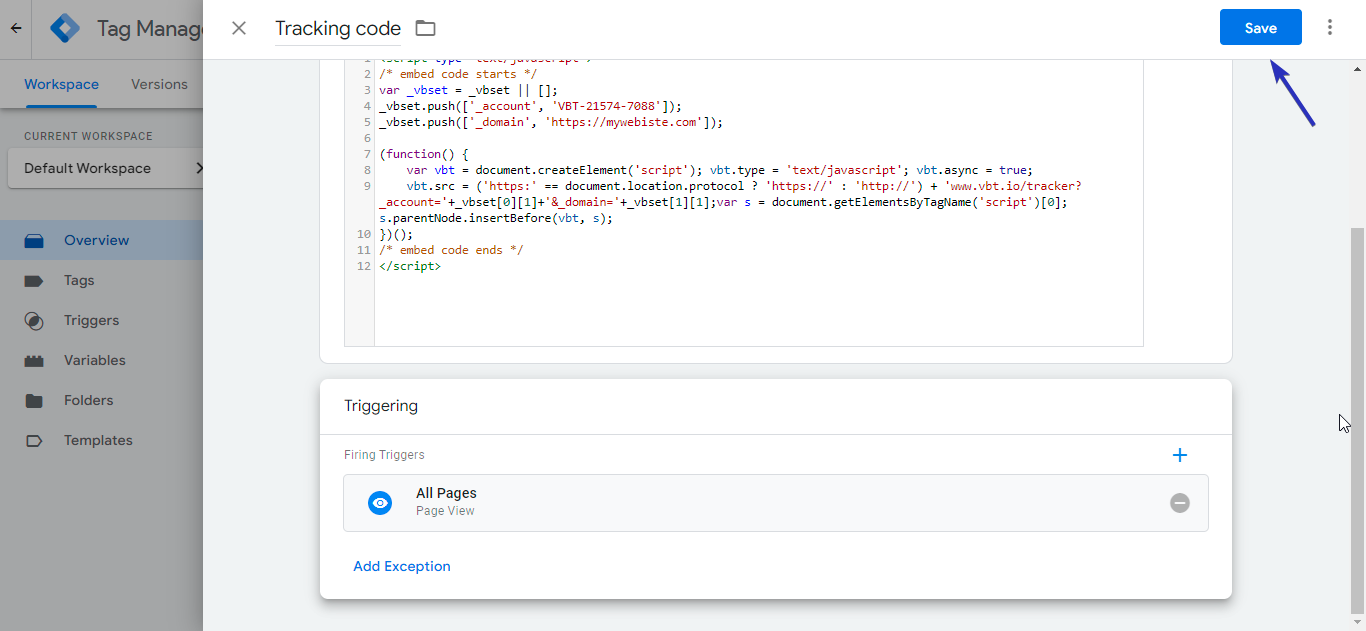Image resolution: width=1366 pixels, height=631 pixels.
Task: Click the Save button
Action: tap(1260, 28)
